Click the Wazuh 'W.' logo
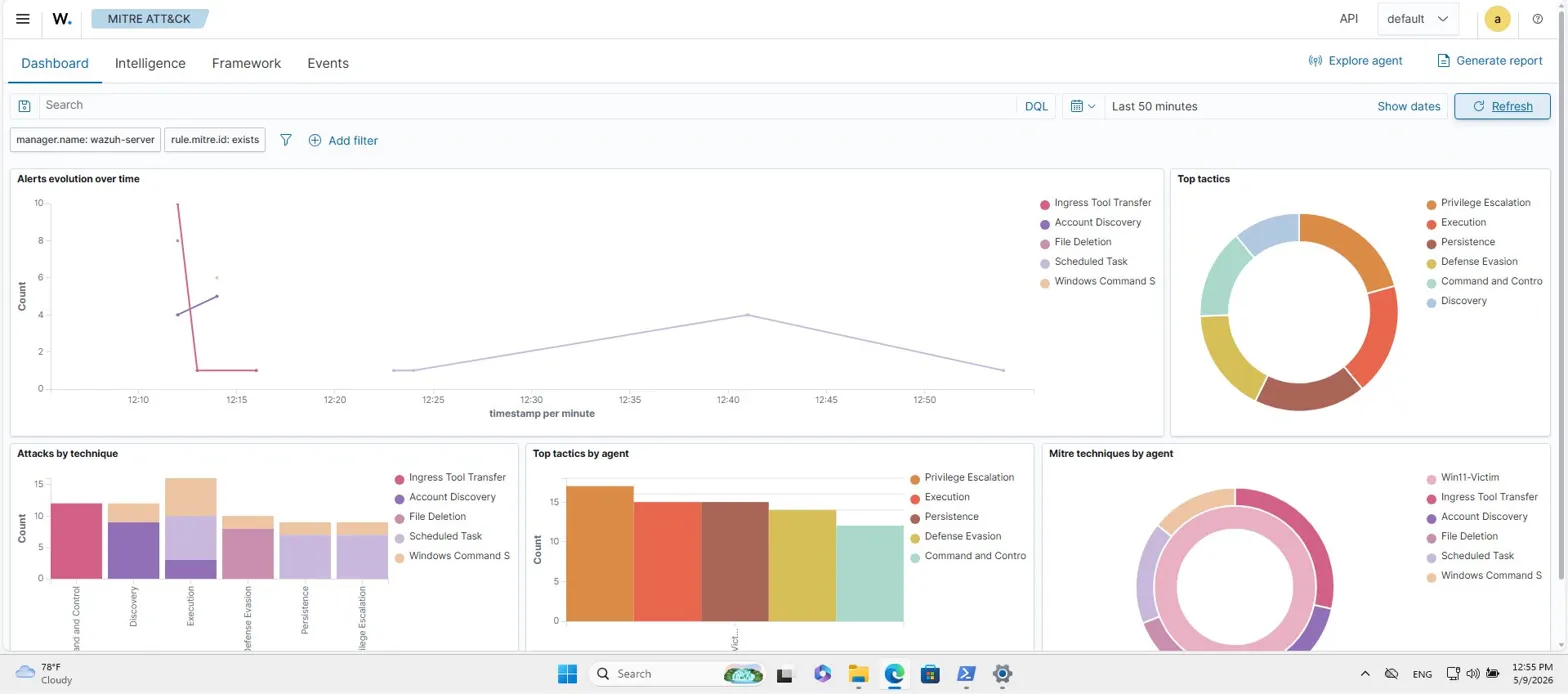 click(x=62, y=19)
